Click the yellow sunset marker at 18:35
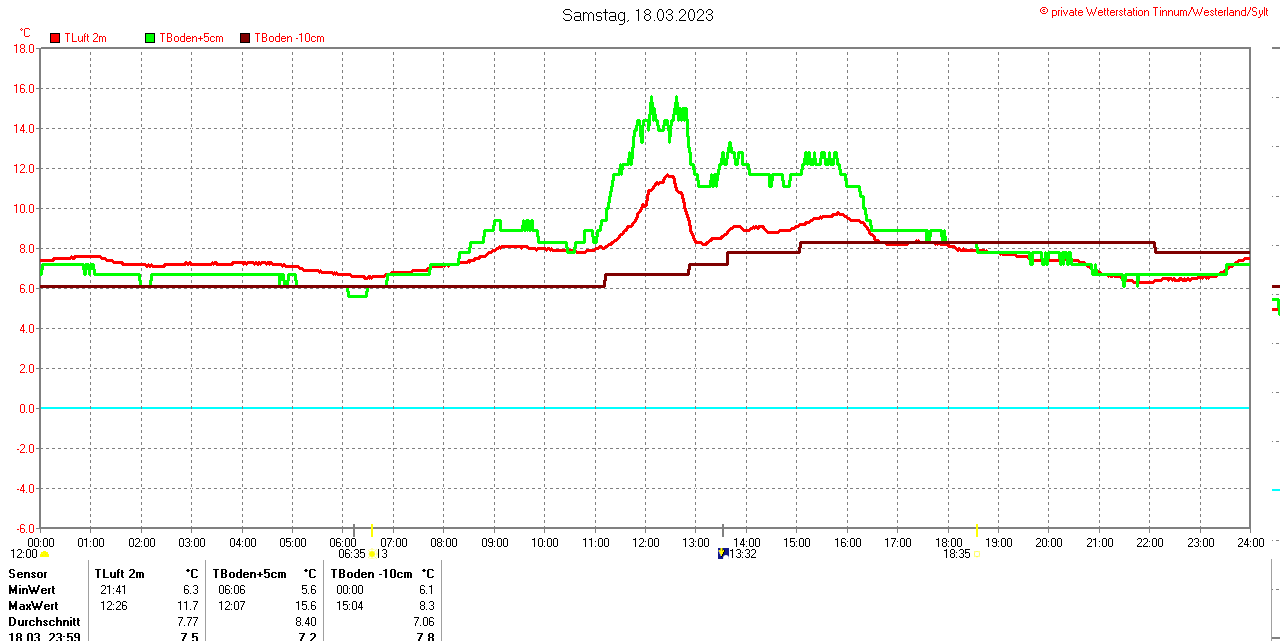The image size is (1280, 641). (975, 553)
